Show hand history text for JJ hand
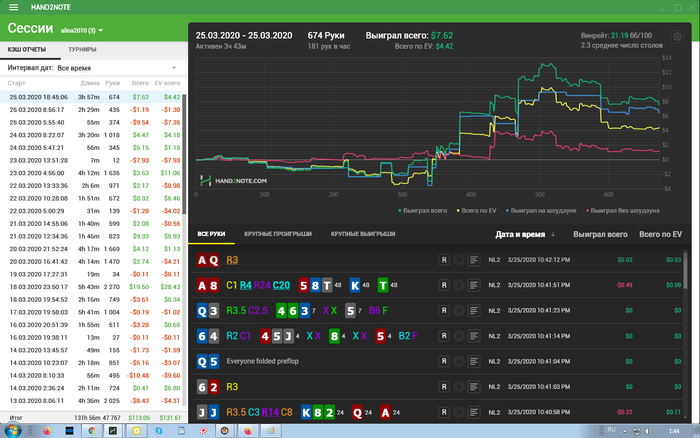Viewport: 700px width, 438px height. point(474,412)
